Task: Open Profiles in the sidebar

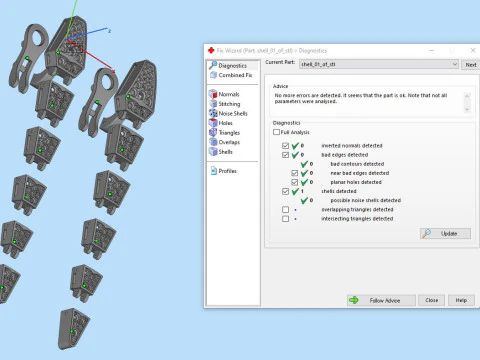Action: [x=227, y=171]
